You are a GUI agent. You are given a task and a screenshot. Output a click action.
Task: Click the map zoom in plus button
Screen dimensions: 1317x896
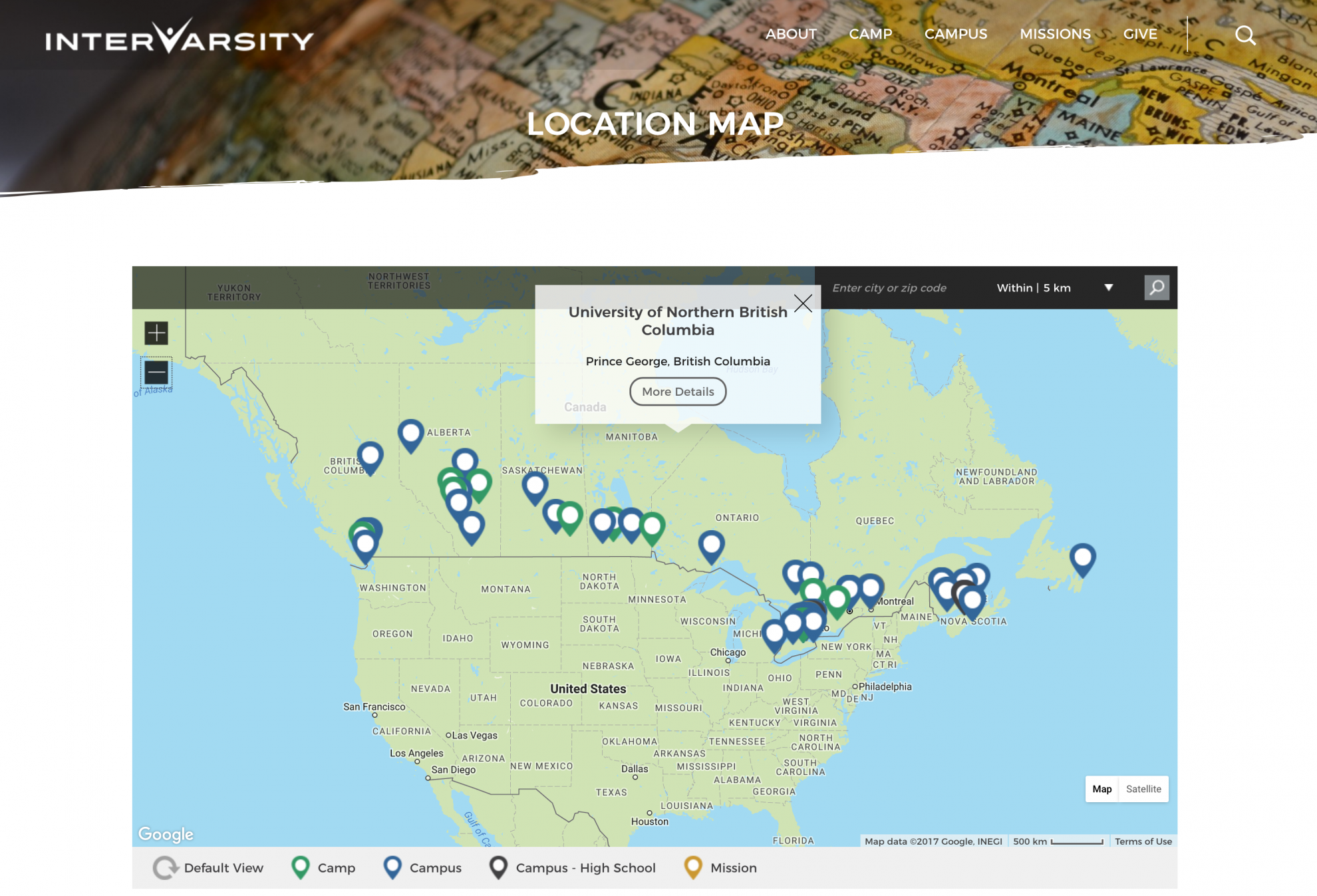point(156,333)
